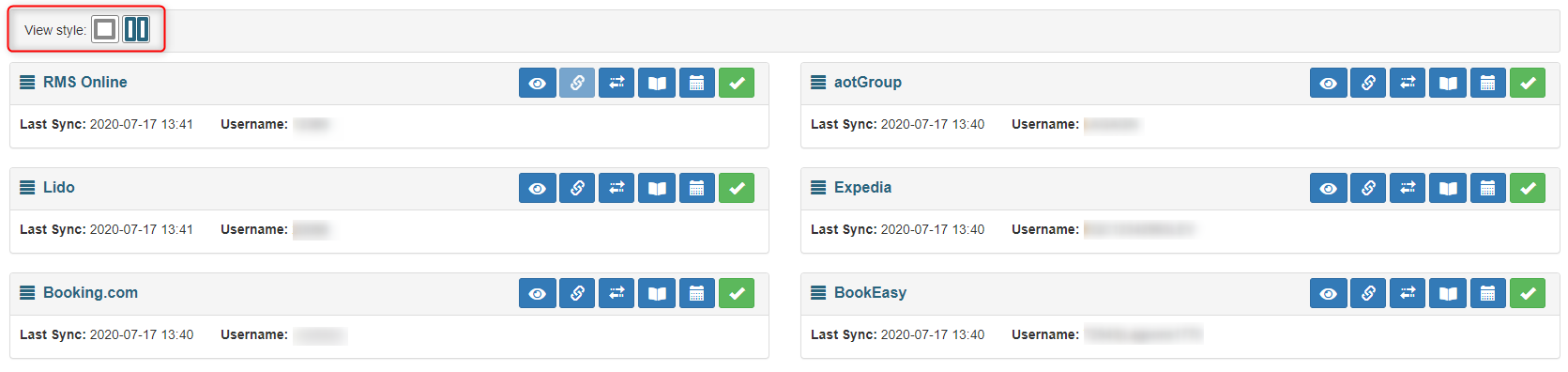
Task: Click the swap arrows icon for aotGroup
Action: coord(1408,83)
